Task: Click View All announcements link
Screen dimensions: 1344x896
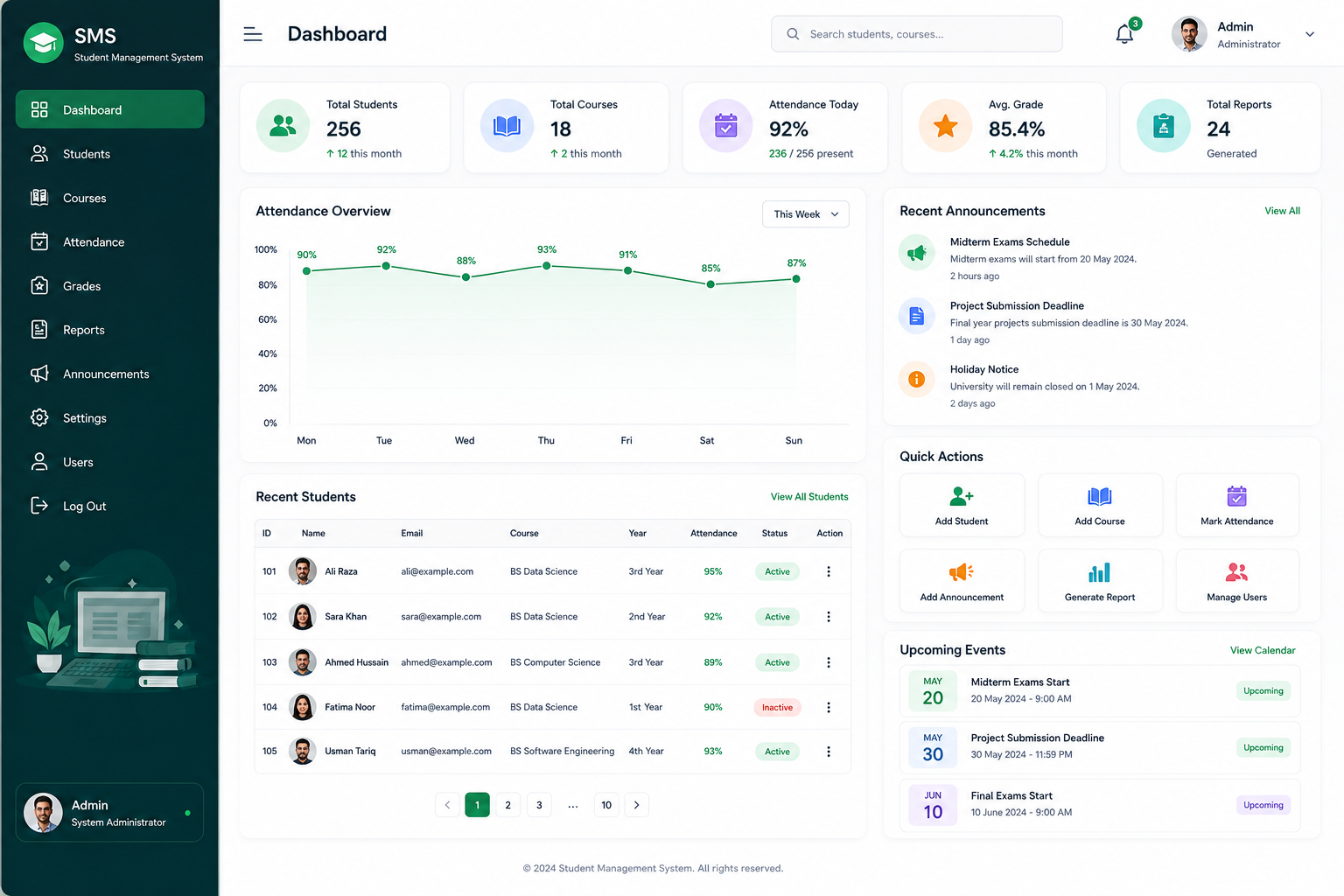Action: [1282, 211]
